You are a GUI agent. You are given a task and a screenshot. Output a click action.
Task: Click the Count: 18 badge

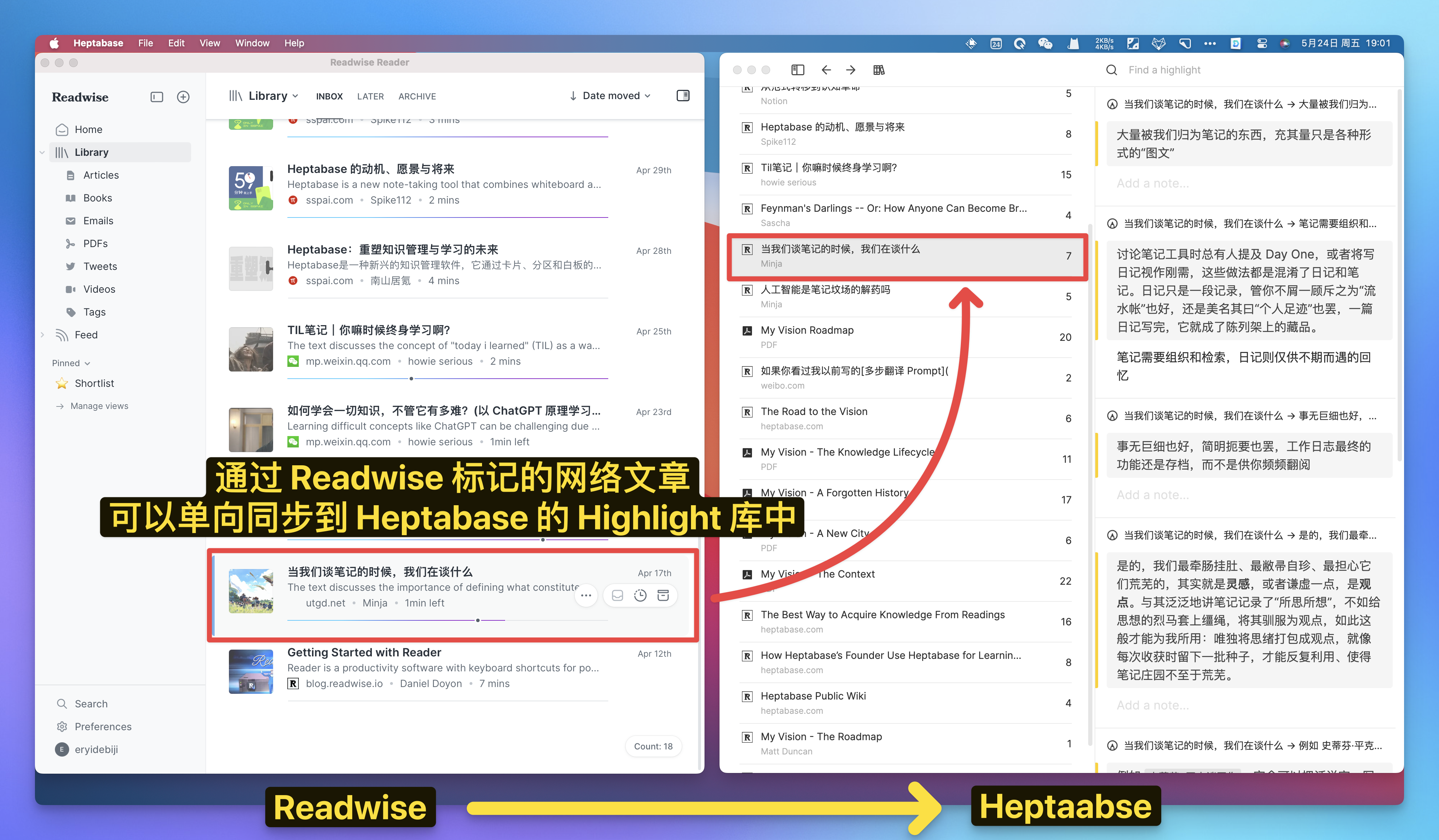(653, 746)
